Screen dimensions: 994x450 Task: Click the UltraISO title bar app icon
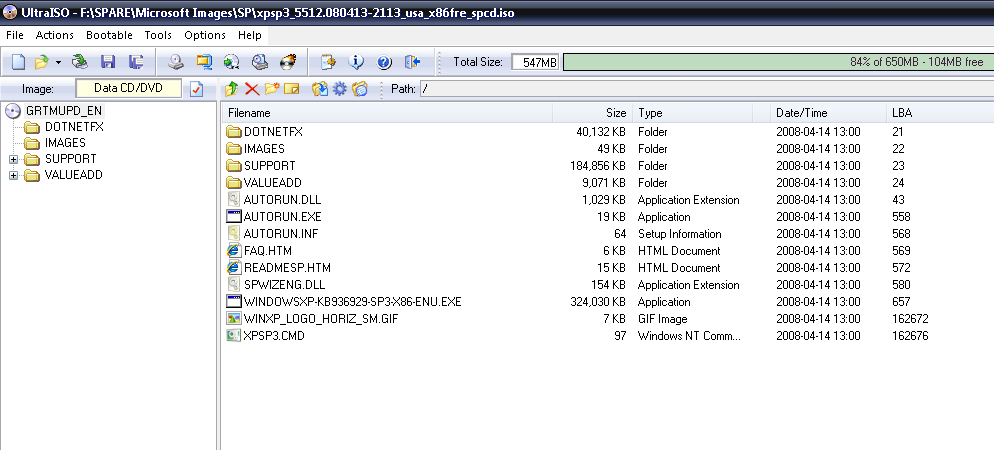pos(10,13)
